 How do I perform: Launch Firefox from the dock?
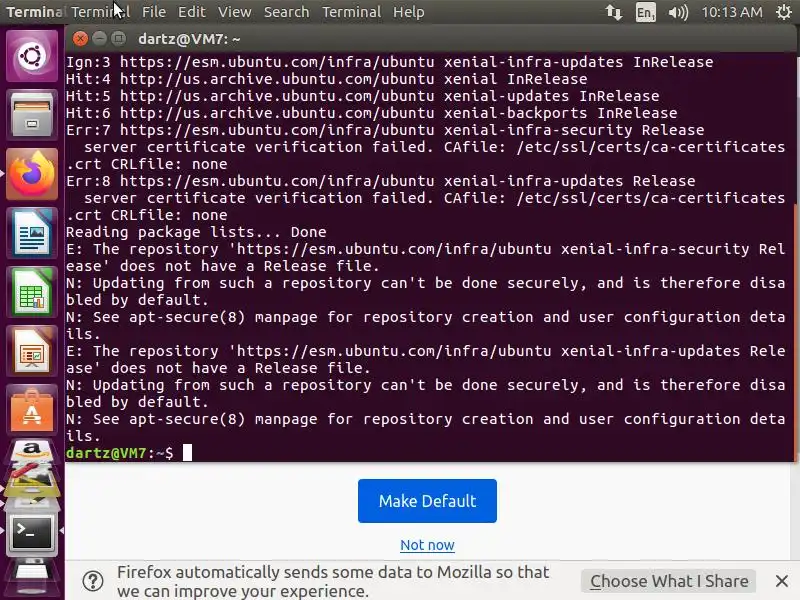32,174
